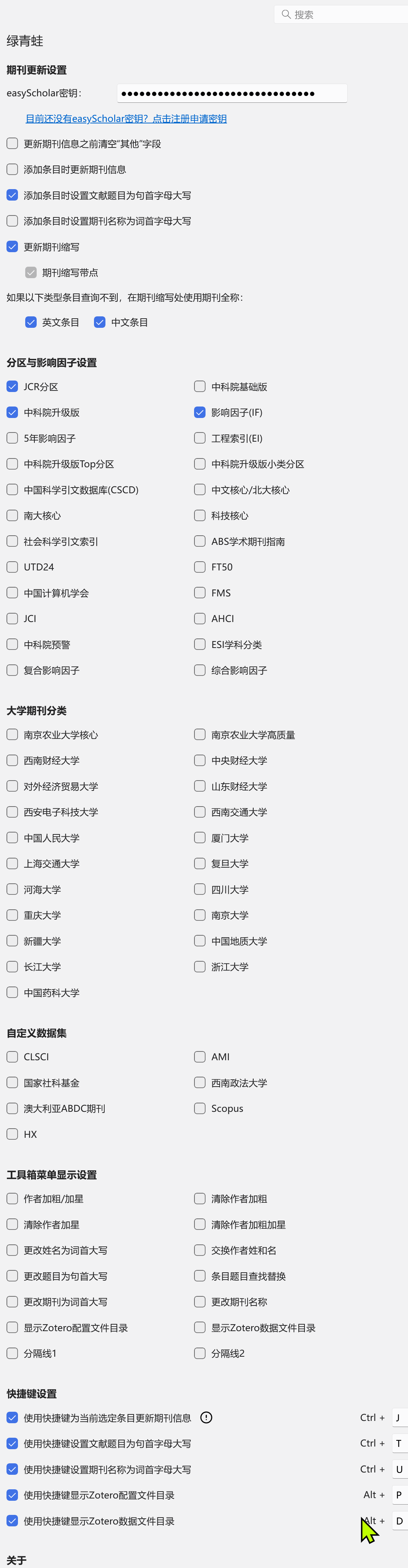Image resolution: width=408 pixels, height=1568 pixels.
Task: Enable 作者加粗/加星 toolbox menu item
Action: click(12, 1199)
